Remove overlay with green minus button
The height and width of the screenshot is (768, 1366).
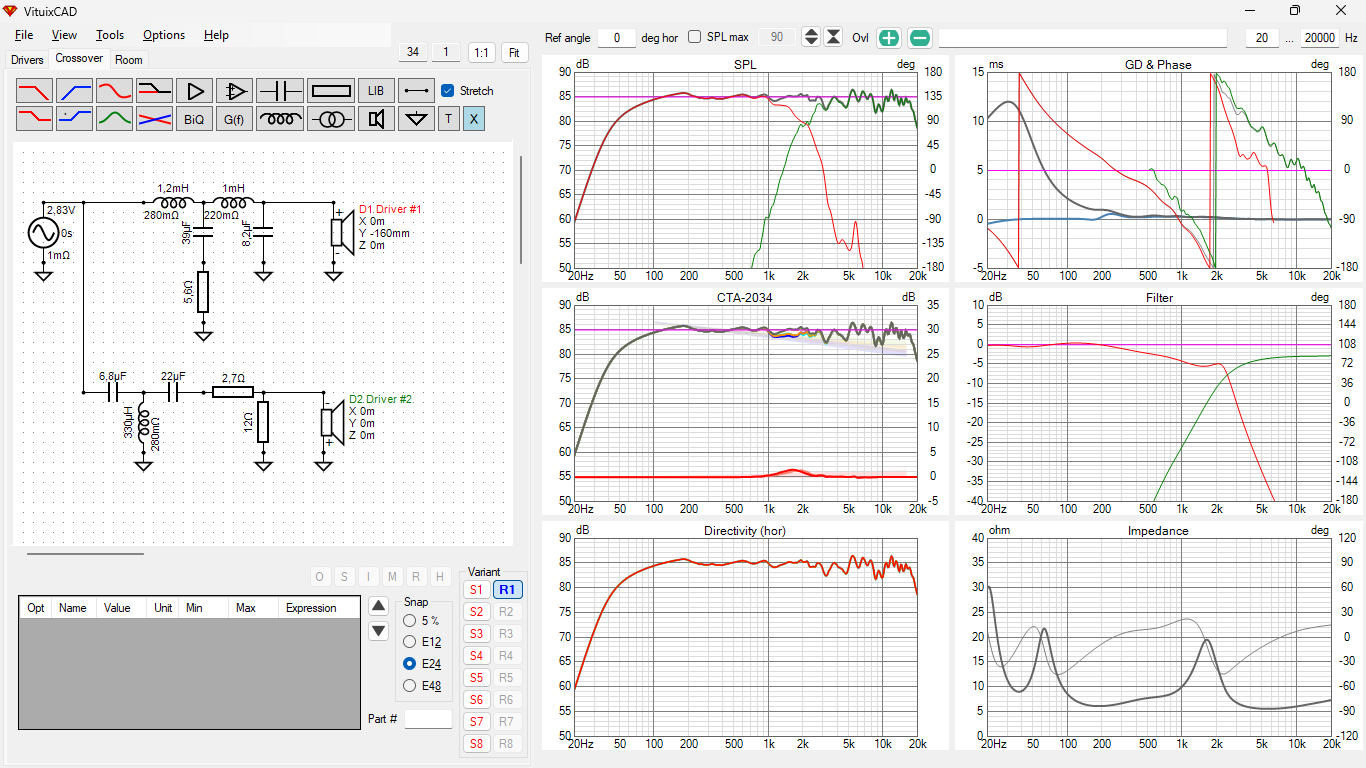[x=920, y=38]
